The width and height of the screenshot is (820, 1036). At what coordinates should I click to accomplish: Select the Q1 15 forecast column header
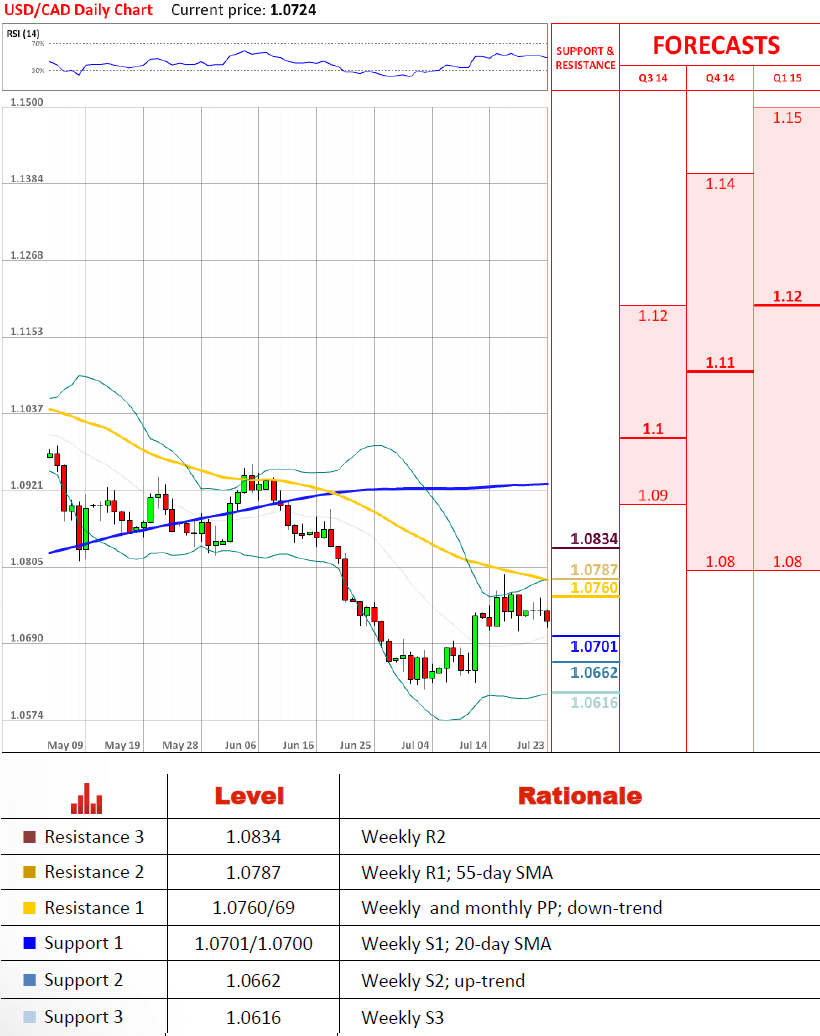click(787, 78)
